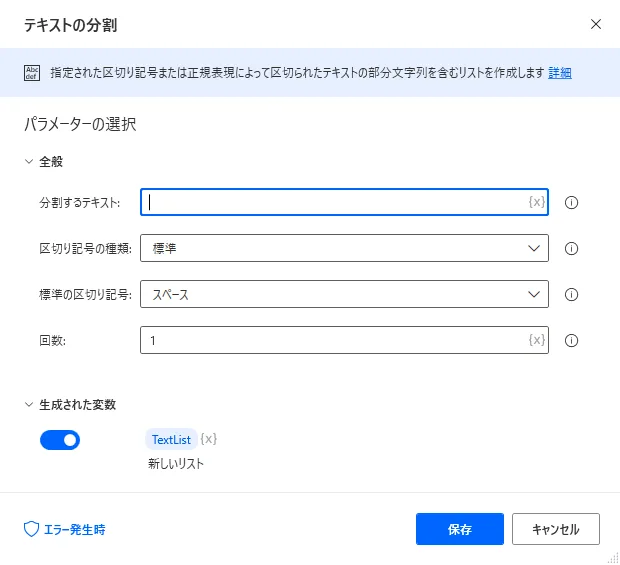Click into the 分割するテキスト input field
620x565 pixels.
pos(335,202)
